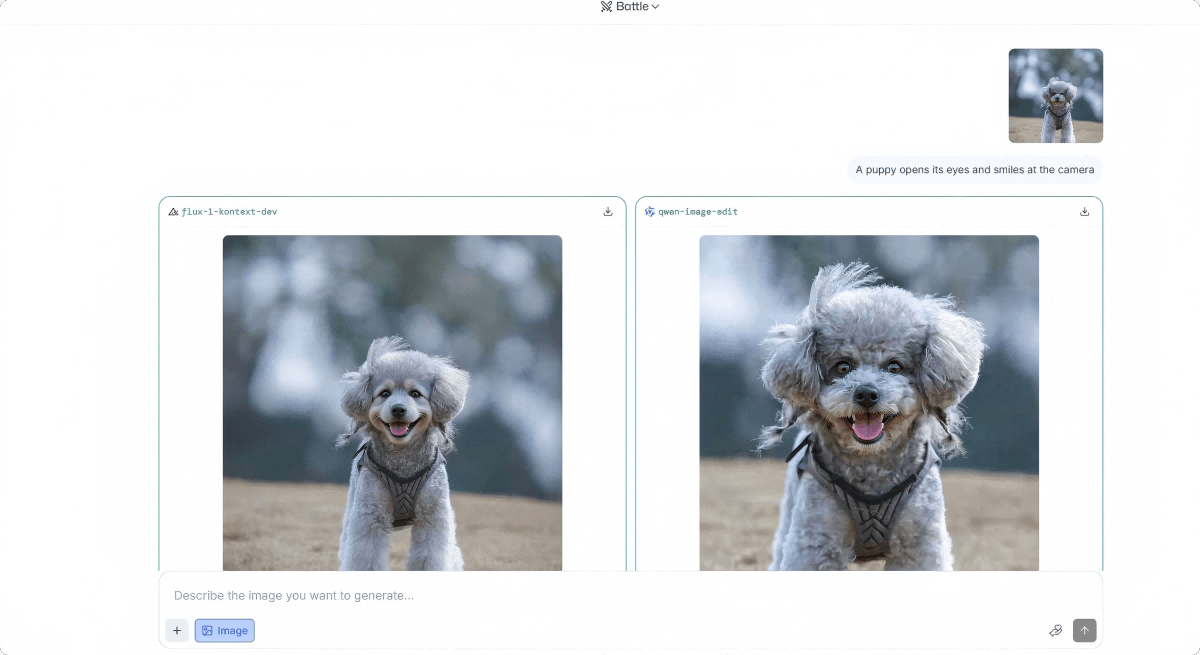Click the plus attachment button
The height and width of the screenshot is (655, 1200).
177,631
